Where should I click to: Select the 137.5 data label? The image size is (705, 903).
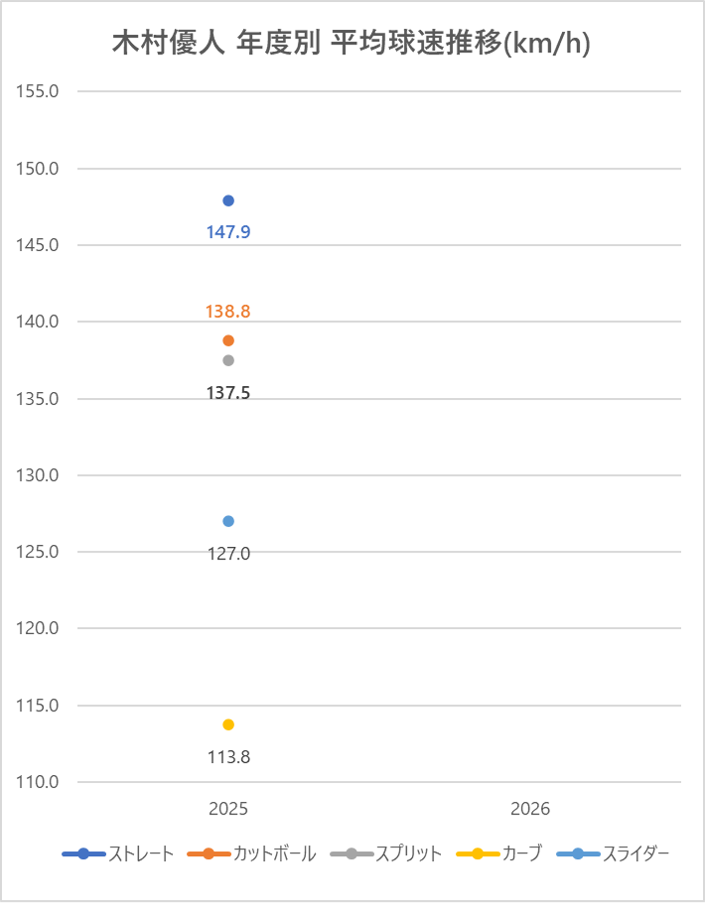[228, 393]
